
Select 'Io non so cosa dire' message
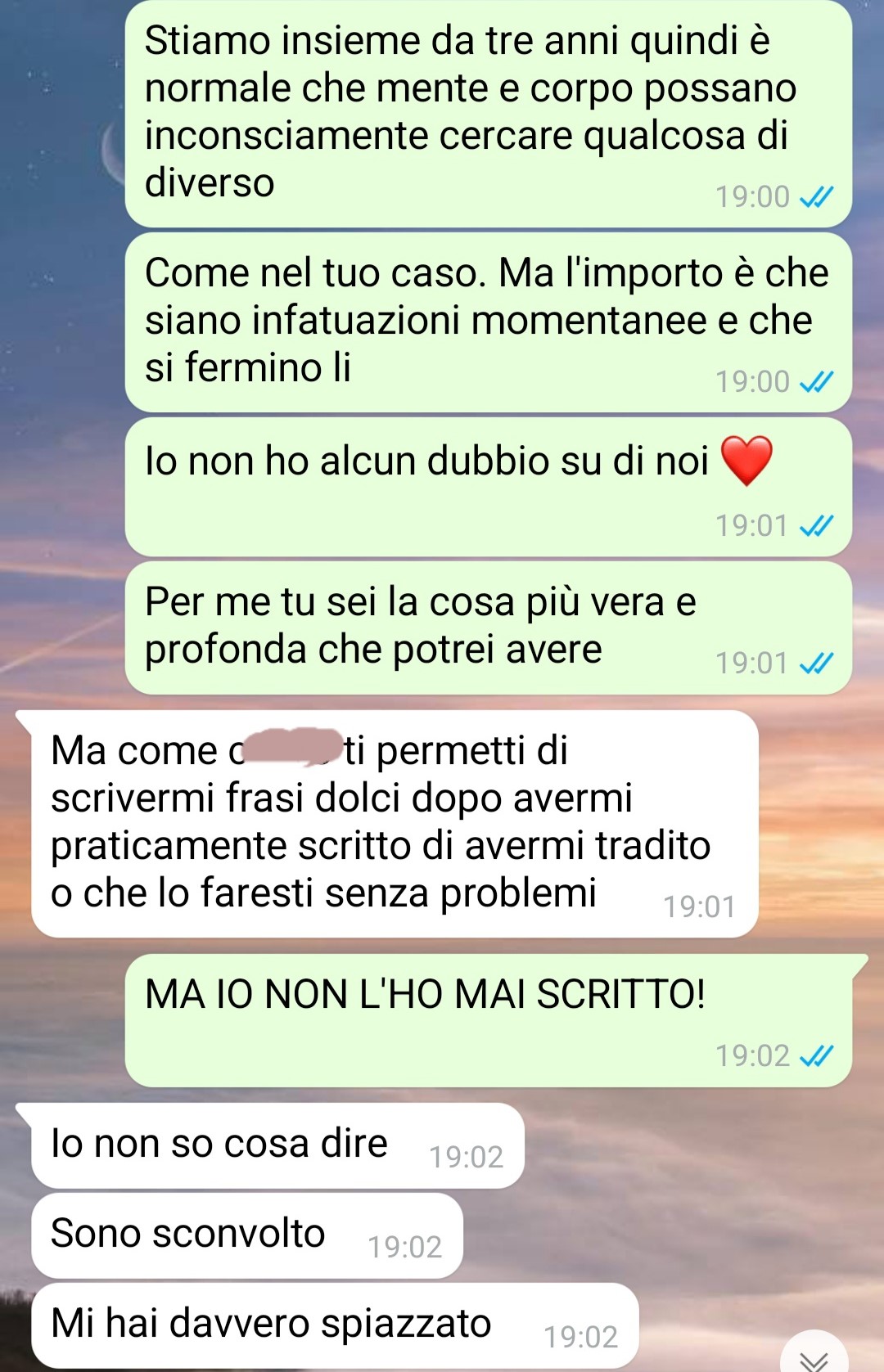[277, 1145]
